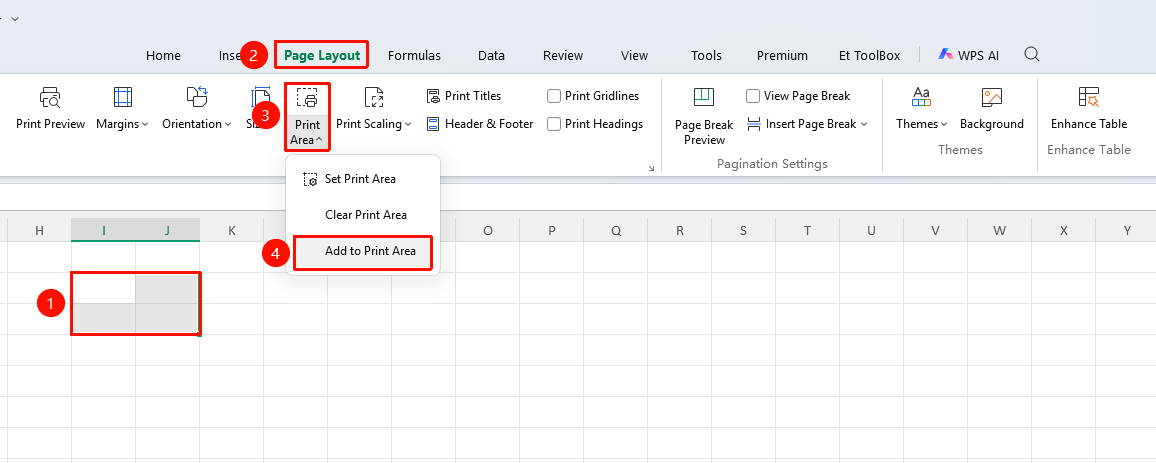Select the Enhance Table tool
Image resolution: width=1156 pixels, height=463 pixels.
pyautogui.click(x=1089, y=108)
